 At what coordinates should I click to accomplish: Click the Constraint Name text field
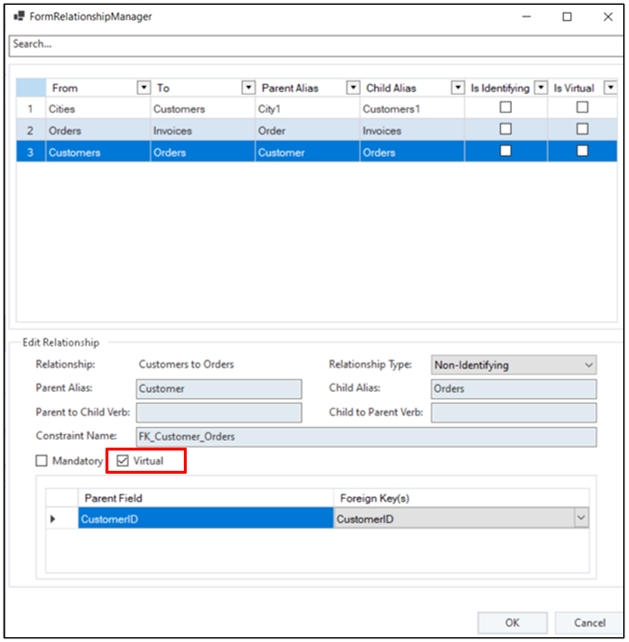pos(365,437)
